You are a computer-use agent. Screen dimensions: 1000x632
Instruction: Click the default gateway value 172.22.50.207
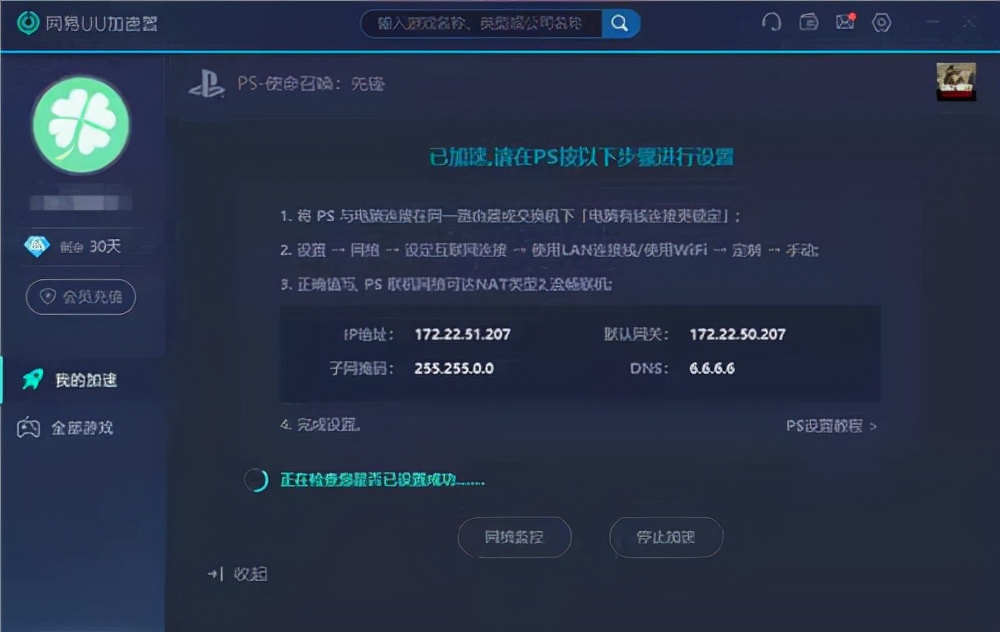(737, 334)
